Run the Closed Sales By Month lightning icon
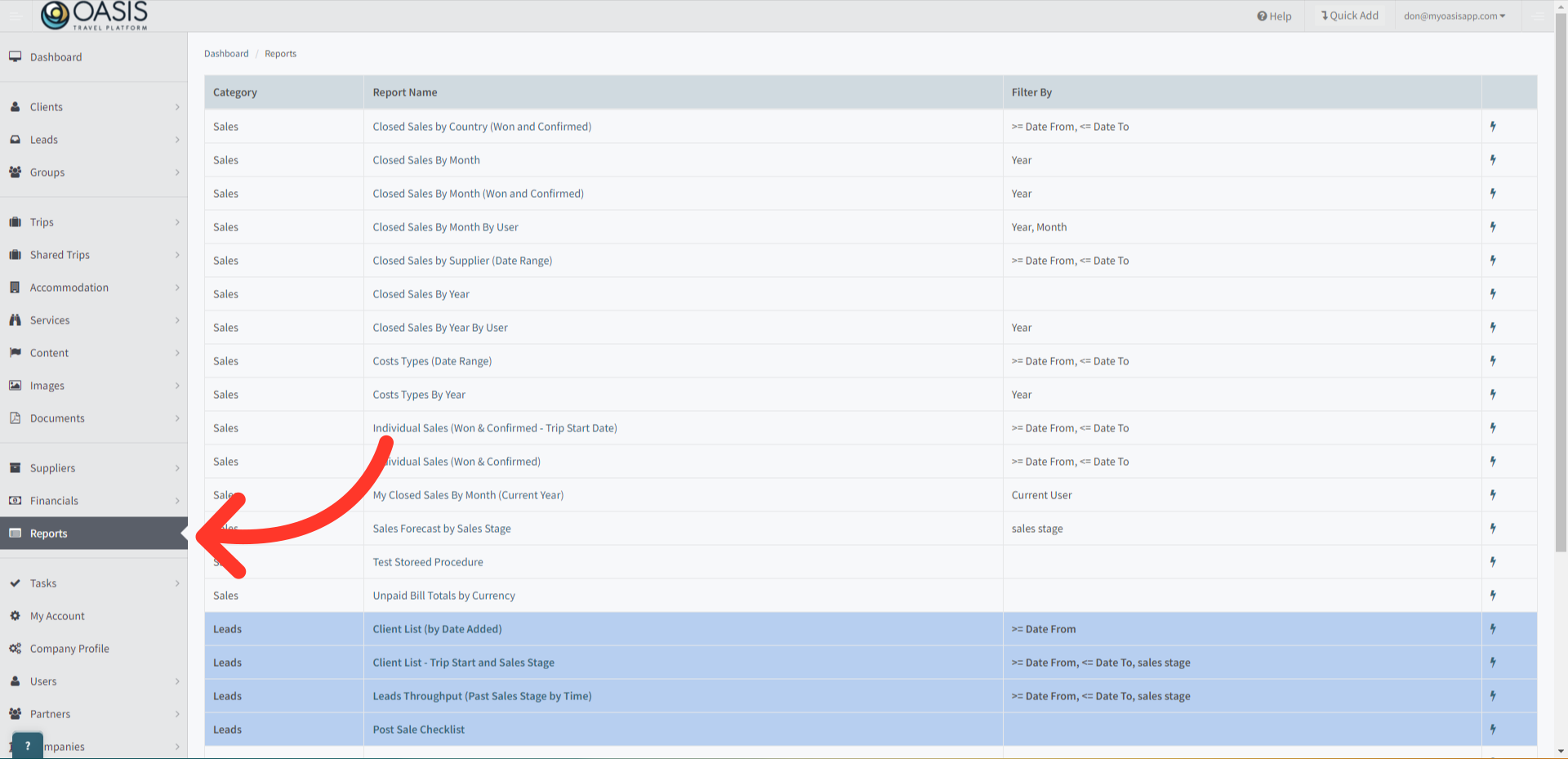This screenshot has height=759, width=1568. (x=1493, y=160)
